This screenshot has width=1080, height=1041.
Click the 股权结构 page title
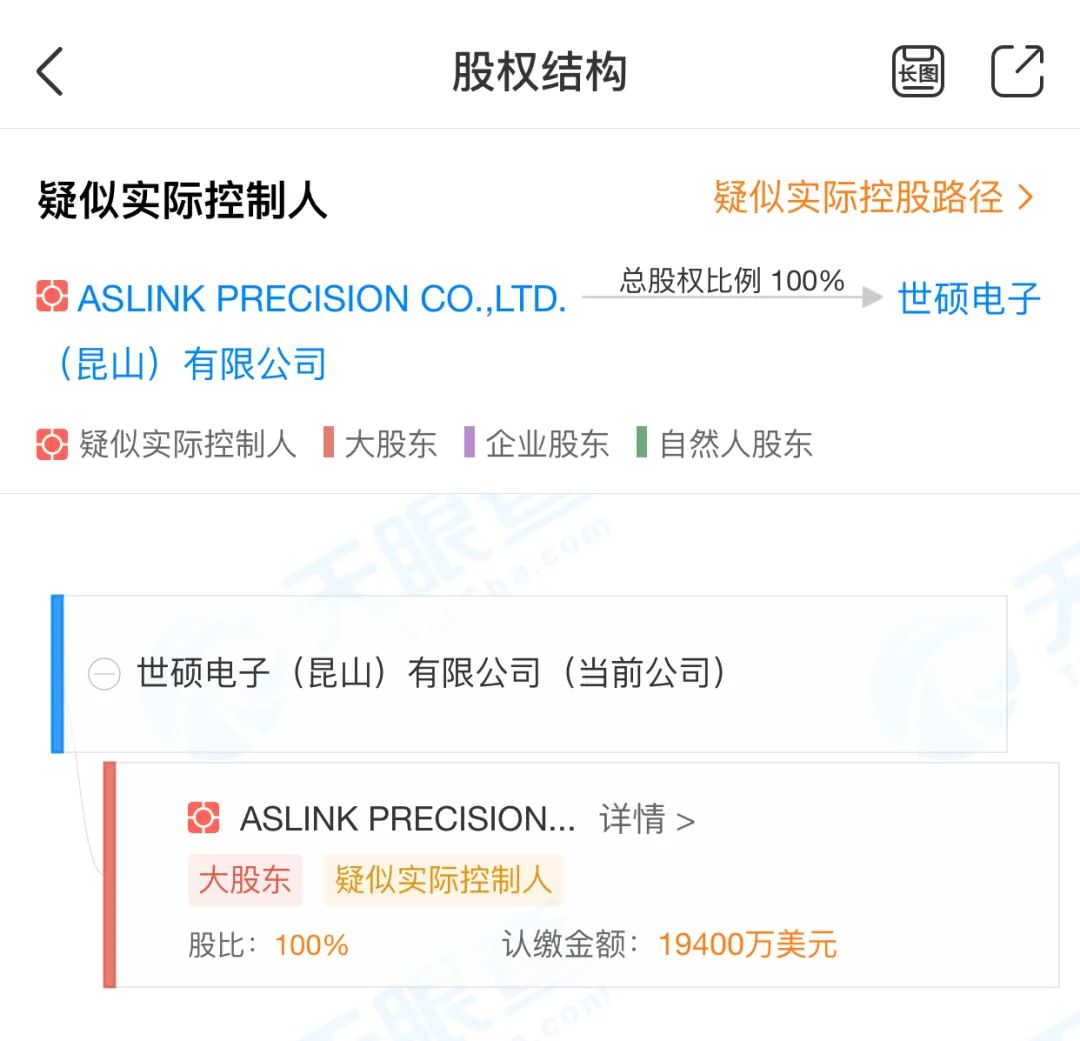pyautogui.click(x=540, y=72)
